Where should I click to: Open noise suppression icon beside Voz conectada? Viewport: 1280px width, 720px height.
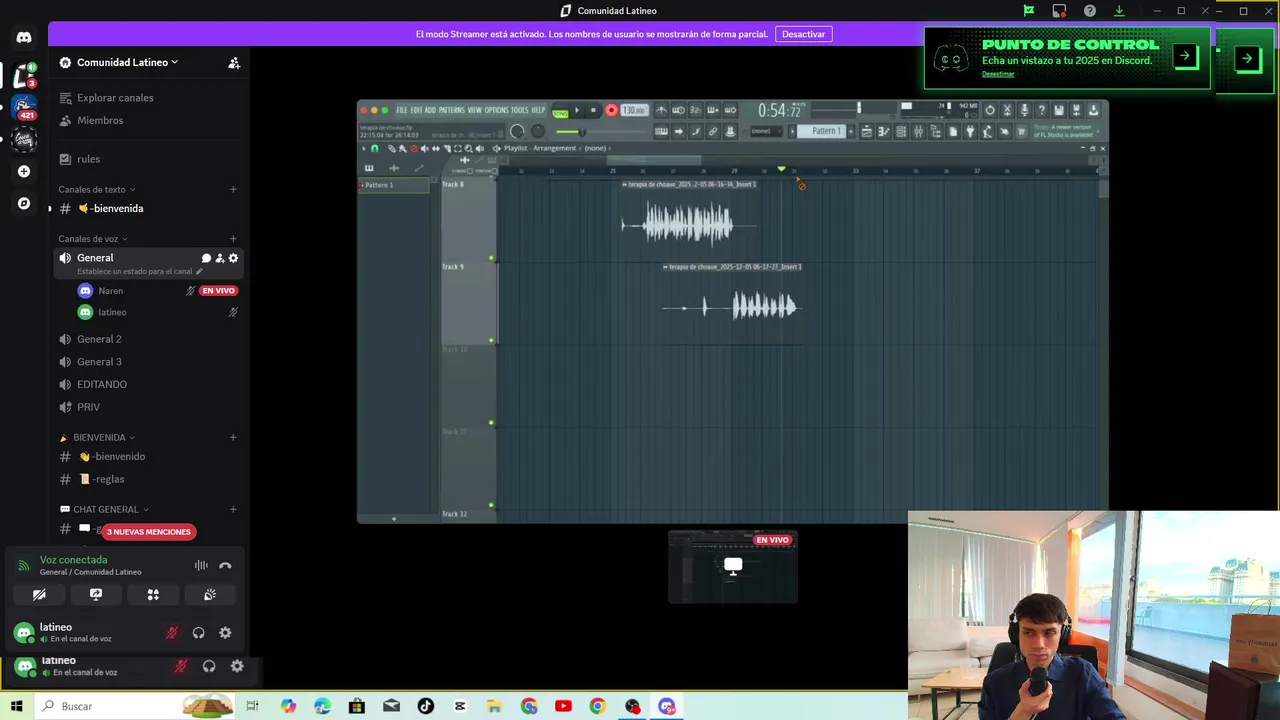pos(201,566)
